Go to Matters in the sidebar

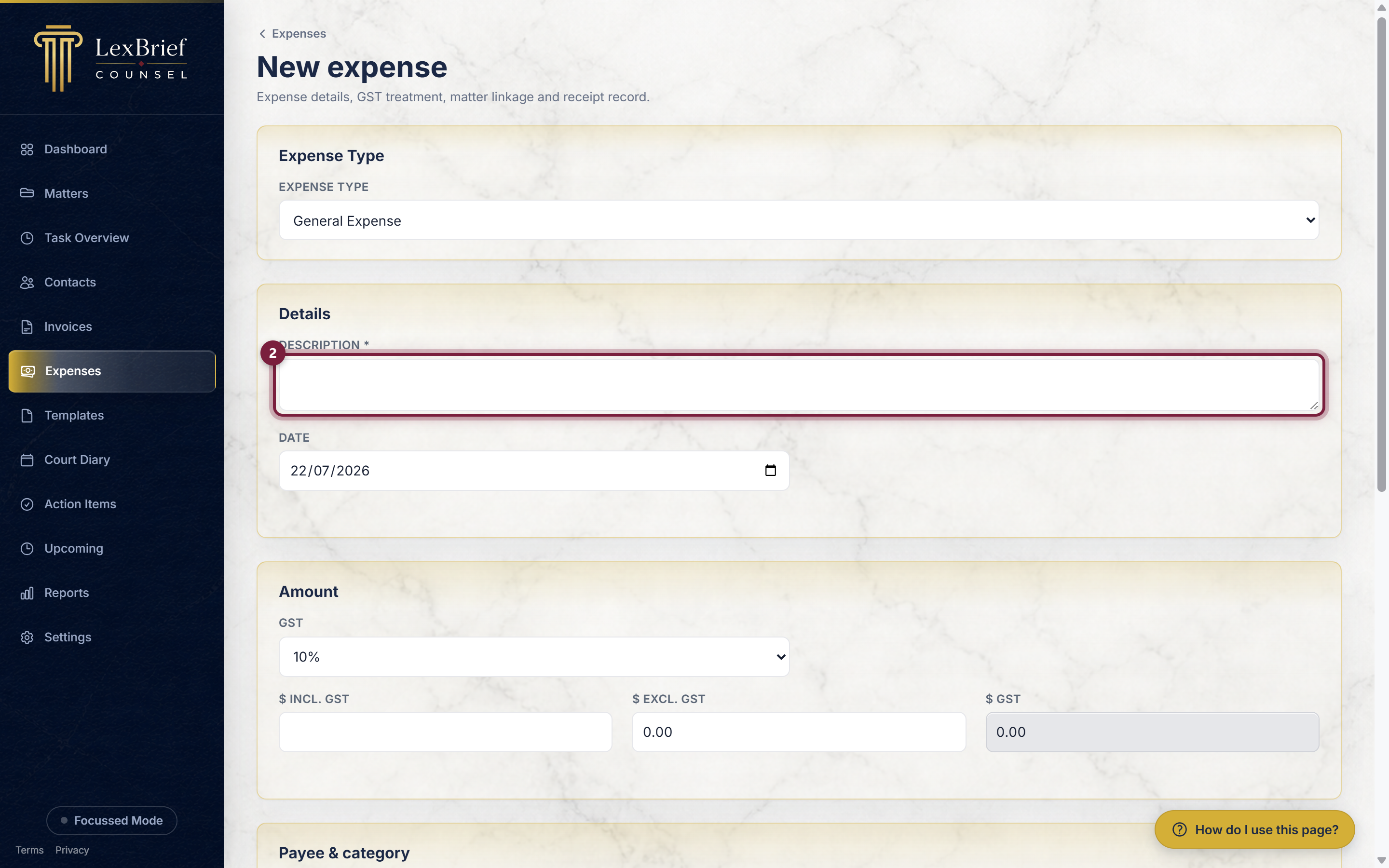[112, 193]
